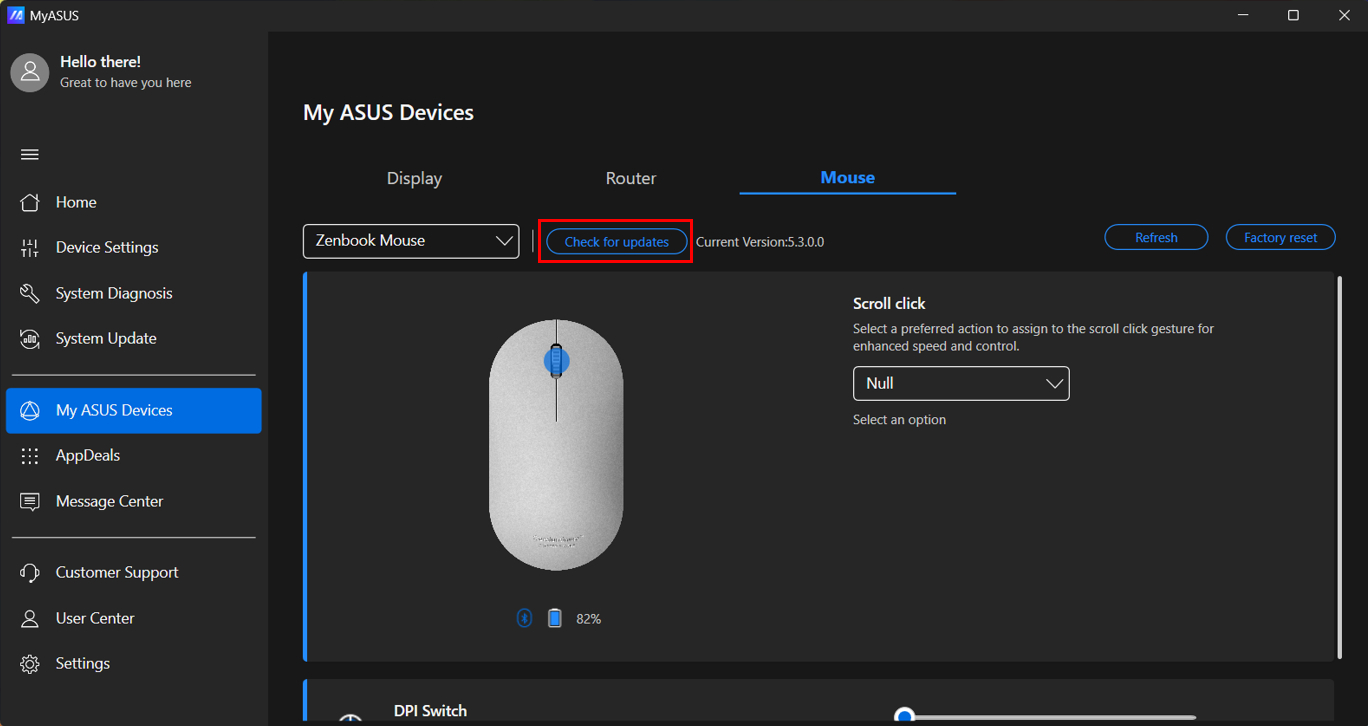
Task: Open Settings from sidebar
Action: pos(134,663)
